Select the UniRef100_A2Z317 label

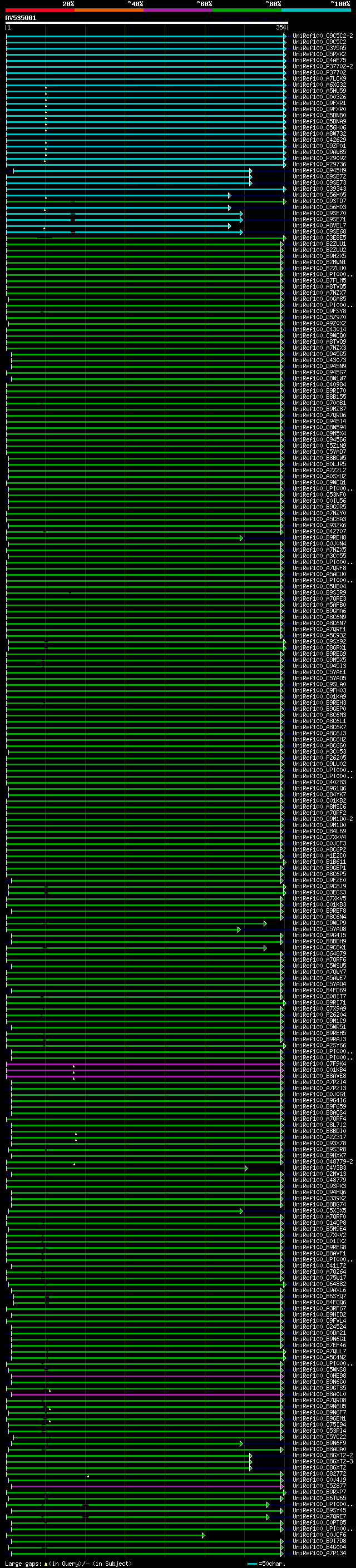pyautogui.click(x=319, y=1137)
